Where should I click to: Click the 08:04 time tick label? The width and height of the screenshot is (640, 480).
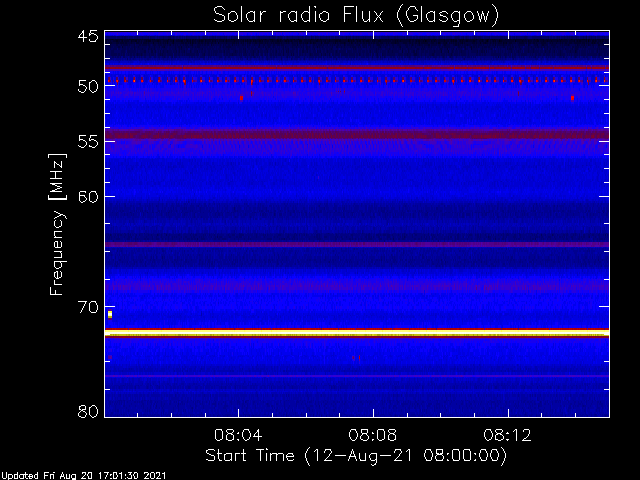238,435
